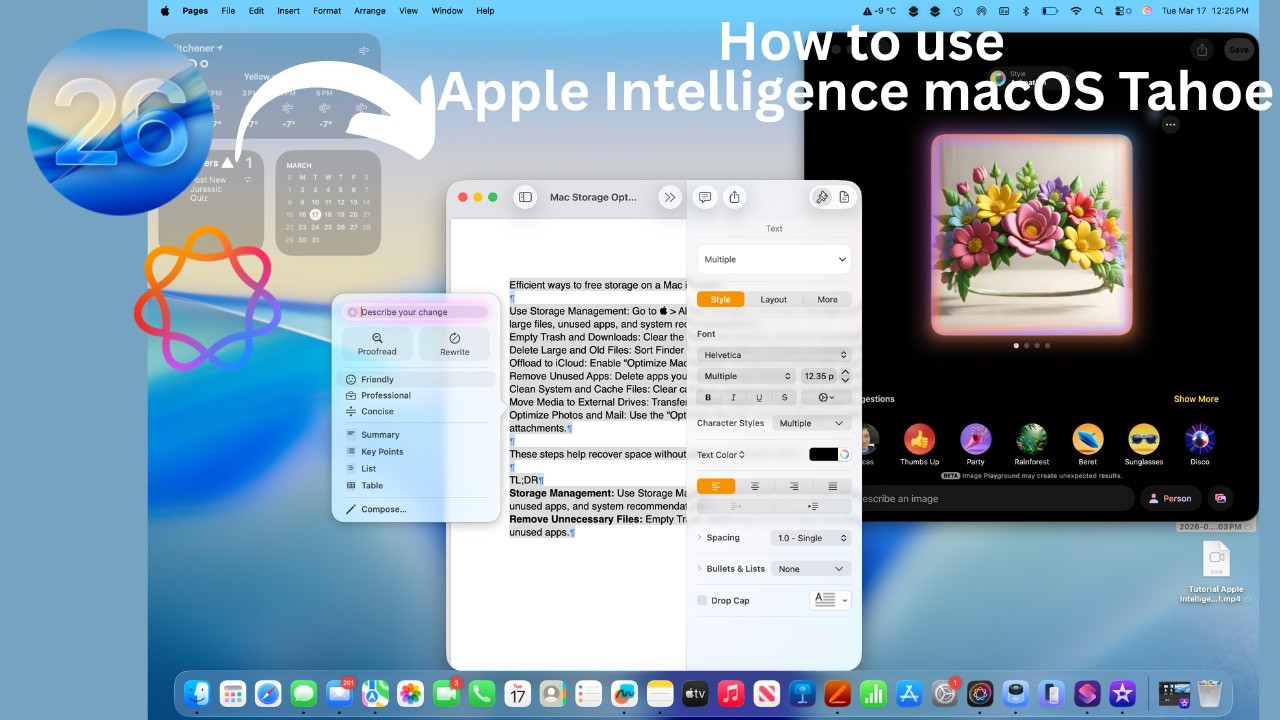This screenshot has width=1280, height=720.
Task: Expand the Spacing section chevron
Action: click(x=699, y=538)
